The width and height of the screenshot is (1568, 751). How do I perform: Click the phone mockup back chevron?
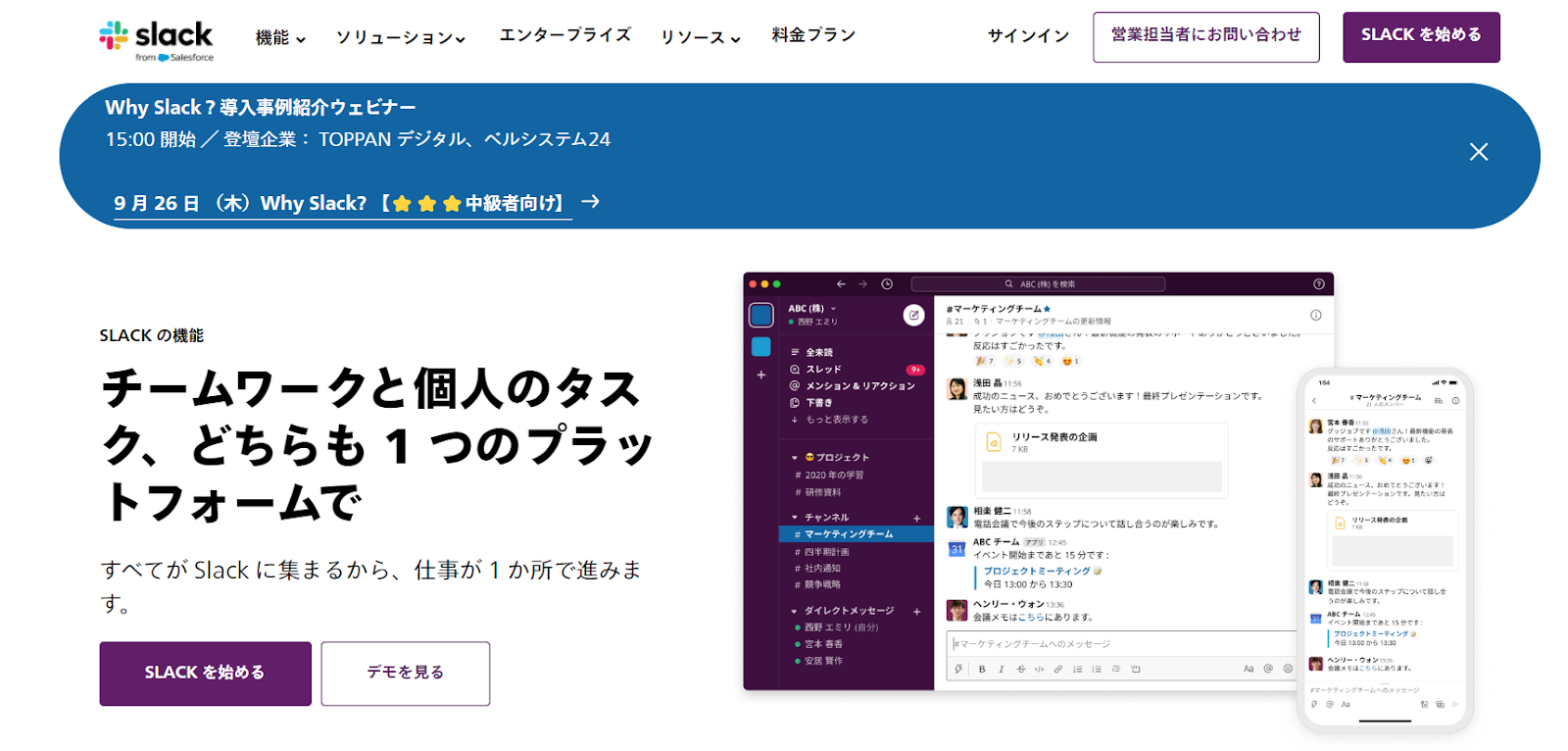point(1314,400)
